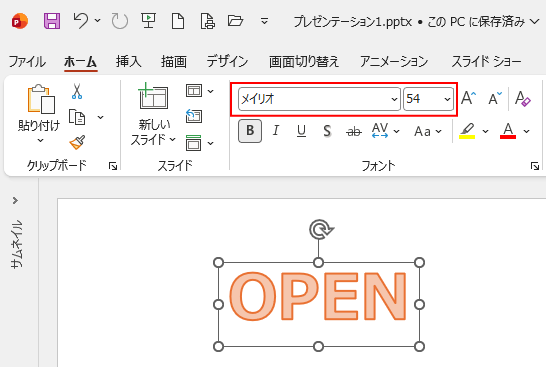Expand the 貼り付け options arrow
546x367 pixels.
pos(41,140)
